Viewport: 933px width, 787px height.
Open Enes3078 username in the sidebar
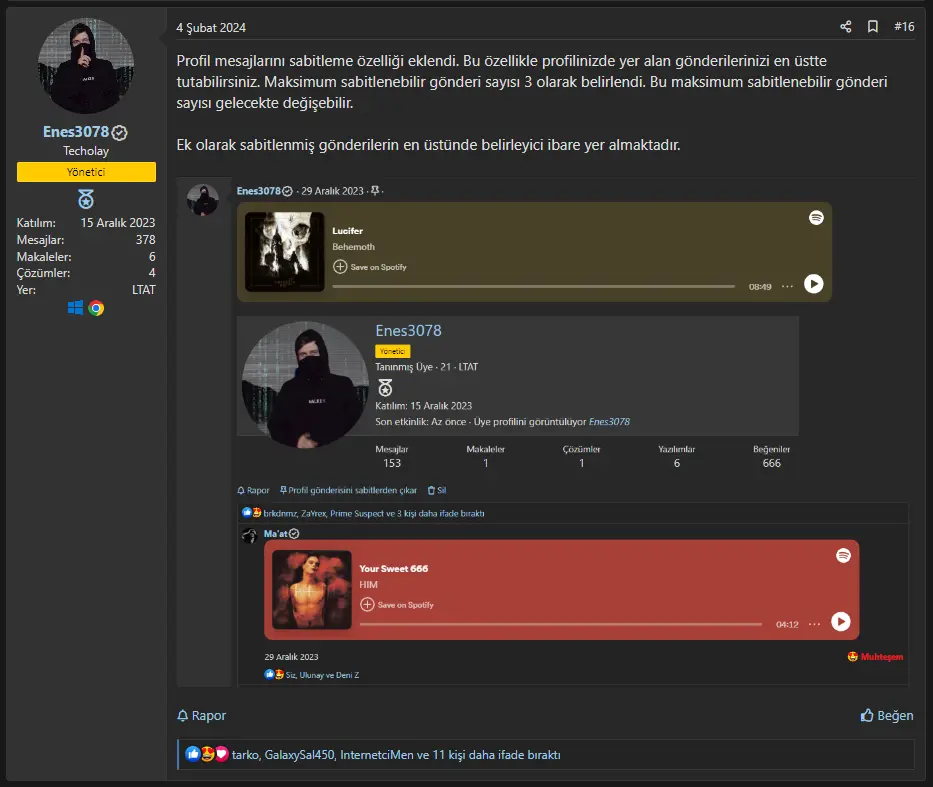tap(76, 131)
